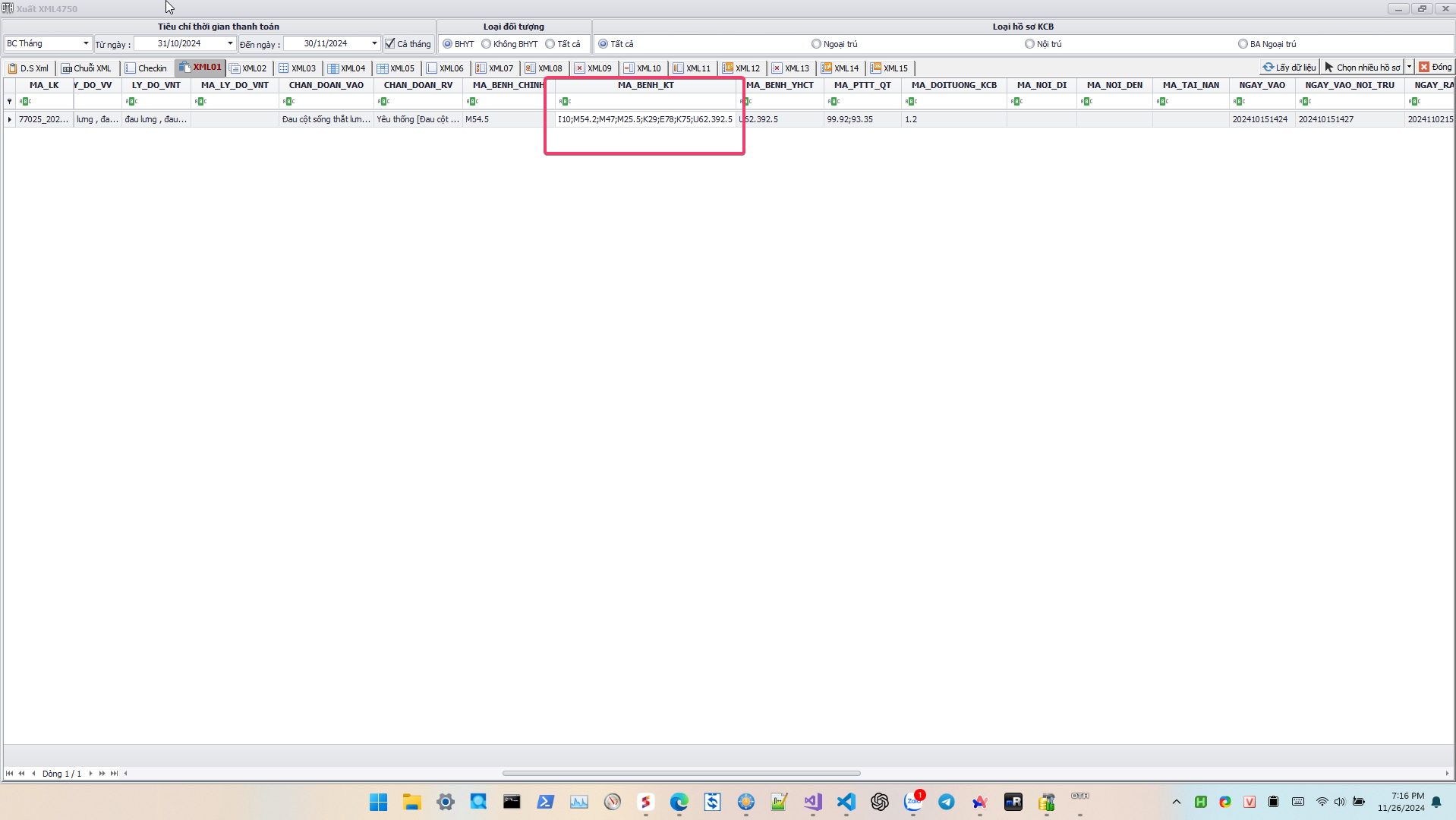This screenshot has height=820, width=1456.
Task: Select the Không BHYT radio button
Action: (x=487, y=44)
